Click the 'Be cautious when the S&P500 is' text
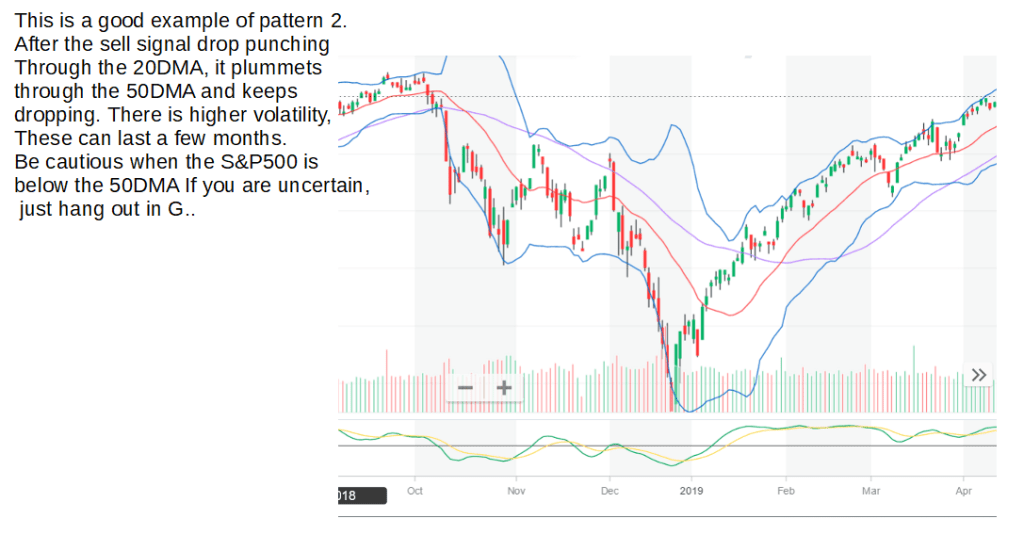The height and width of the screenshot is (551, 1024). 166,161
